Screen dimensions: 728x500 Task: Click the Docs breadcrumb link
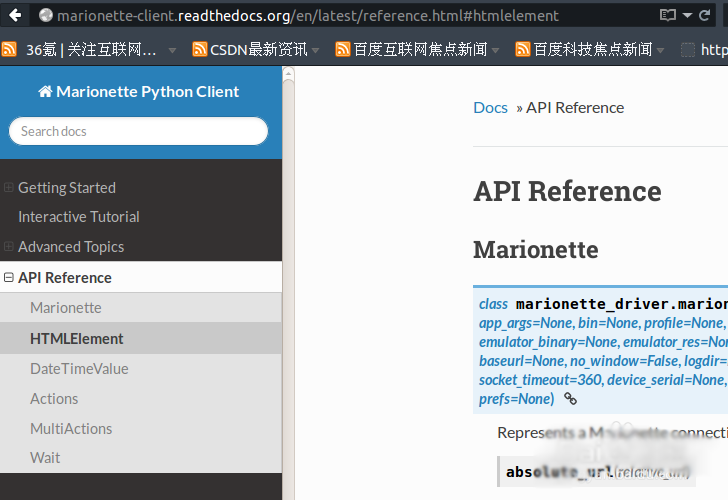click(490, 108)
